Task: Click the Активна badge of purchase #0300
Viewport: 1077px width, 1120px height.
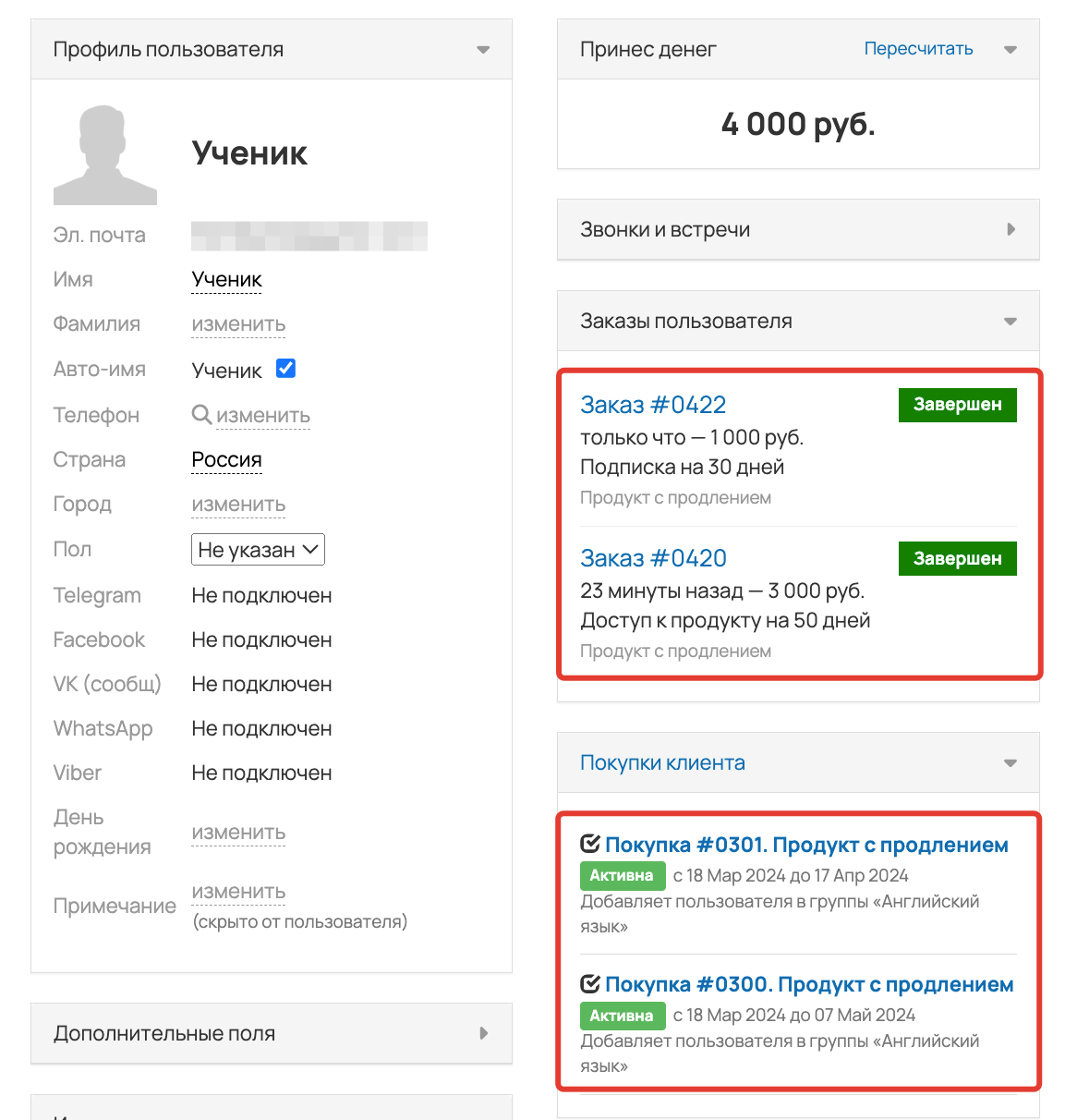Action: (x=622, y=1016)
